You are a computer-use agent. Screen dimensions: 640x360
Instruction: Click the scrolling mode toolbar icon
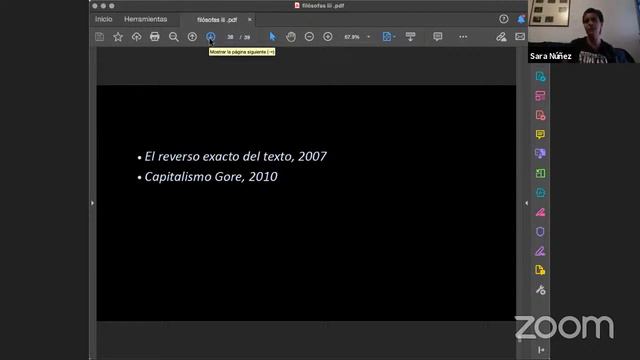point(410,37)
